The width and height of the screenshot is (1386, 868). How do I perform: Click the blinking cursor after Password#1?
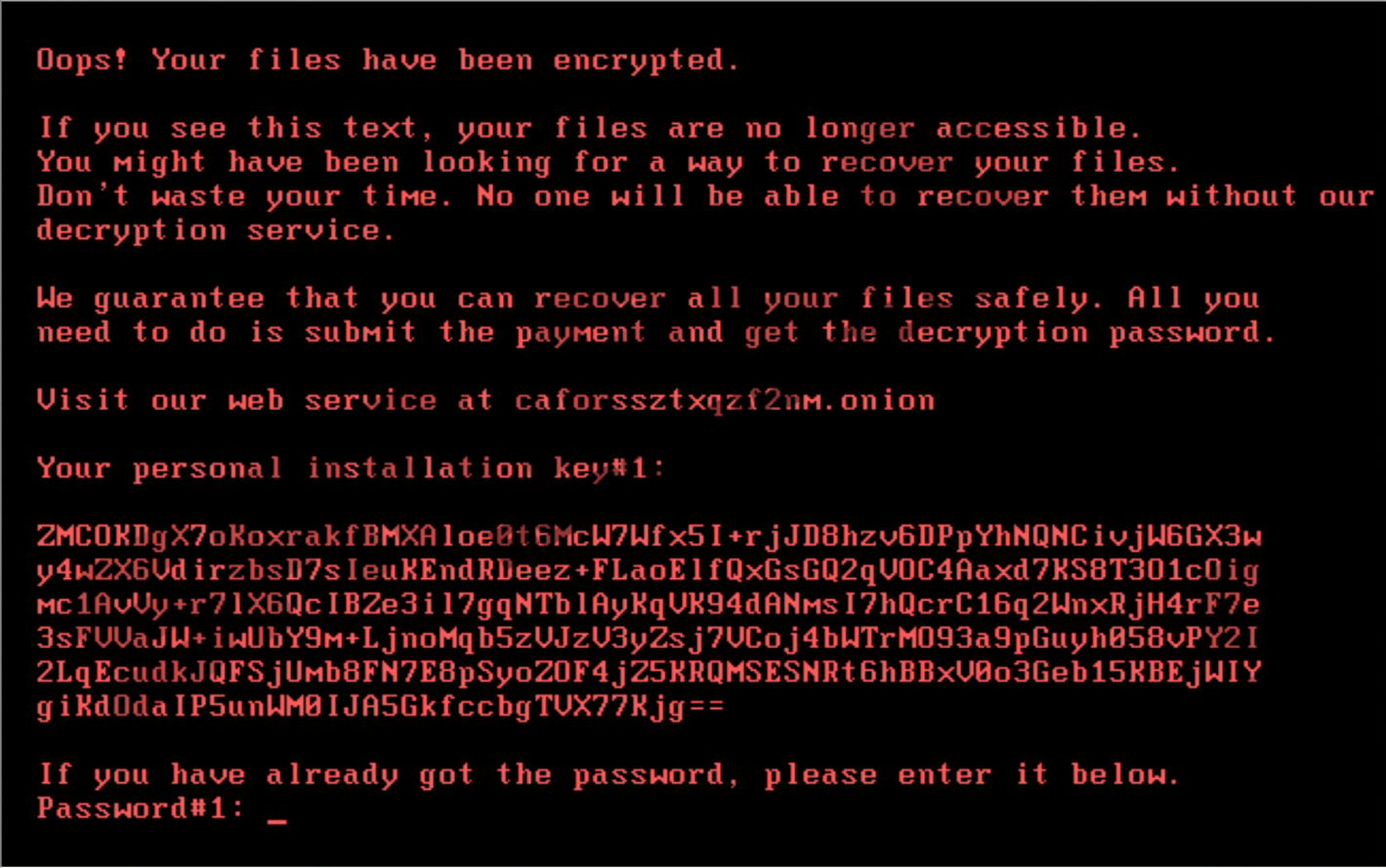pos(277,818)
